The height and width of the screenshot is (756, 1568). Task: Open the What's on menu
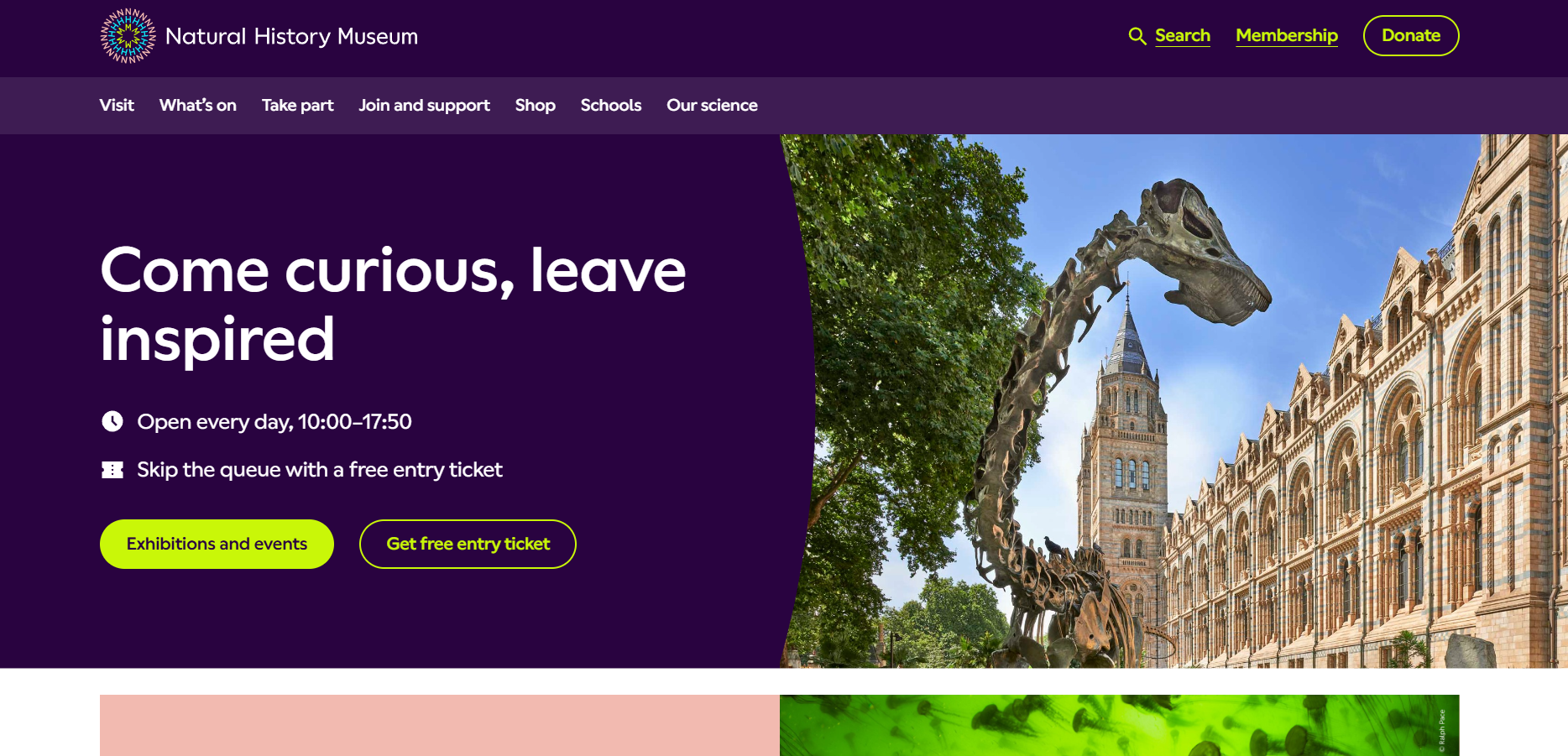tap(198, 106)
